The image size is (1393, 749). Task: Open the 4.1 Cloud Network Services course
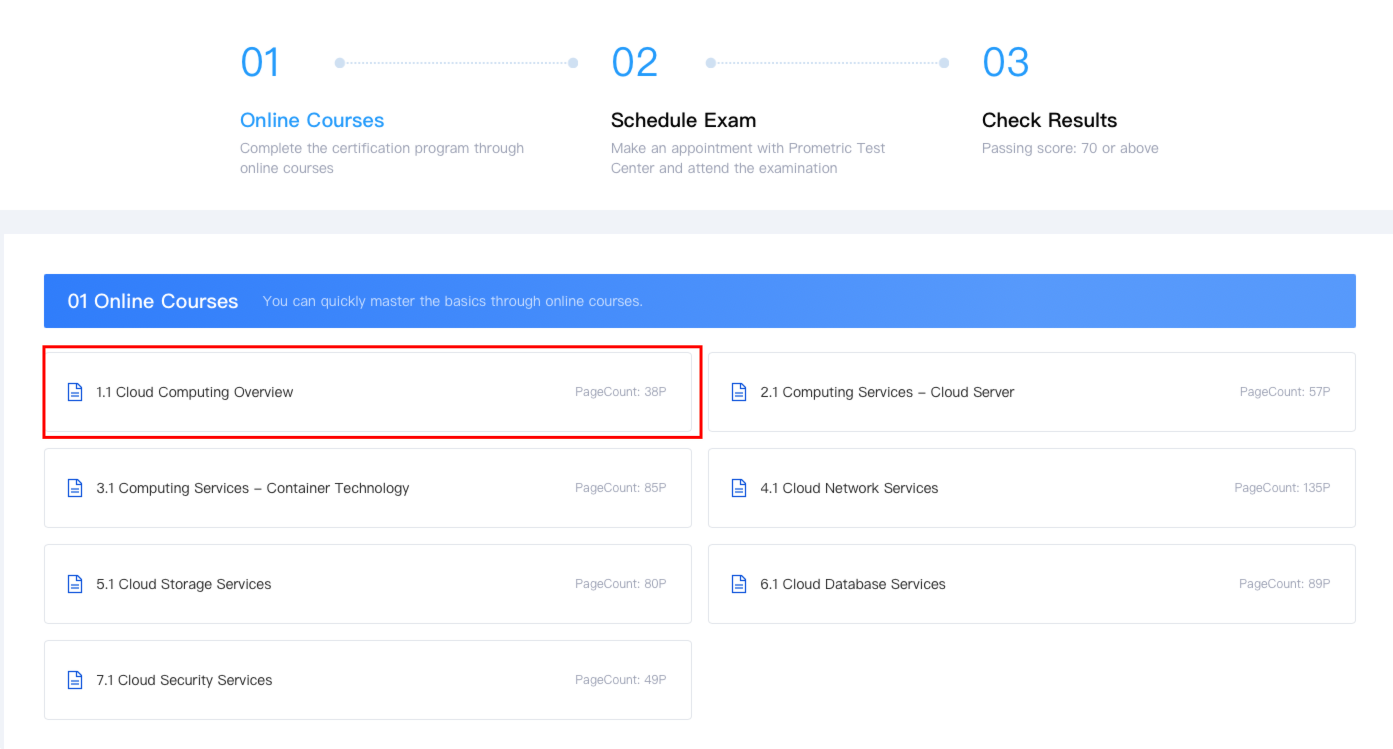849,488
